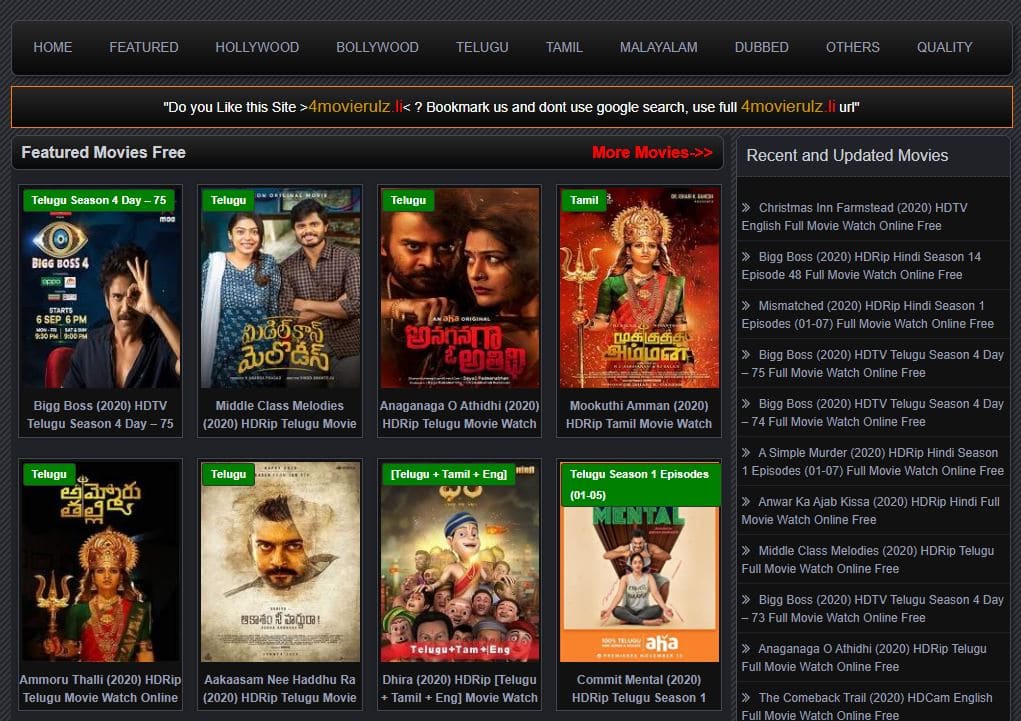Click the Bigg Boss (2020) HDTV Telugu Season 4 Day – 75 title under its poster
Screen dimensions: 1021x721
coord(100,414)
